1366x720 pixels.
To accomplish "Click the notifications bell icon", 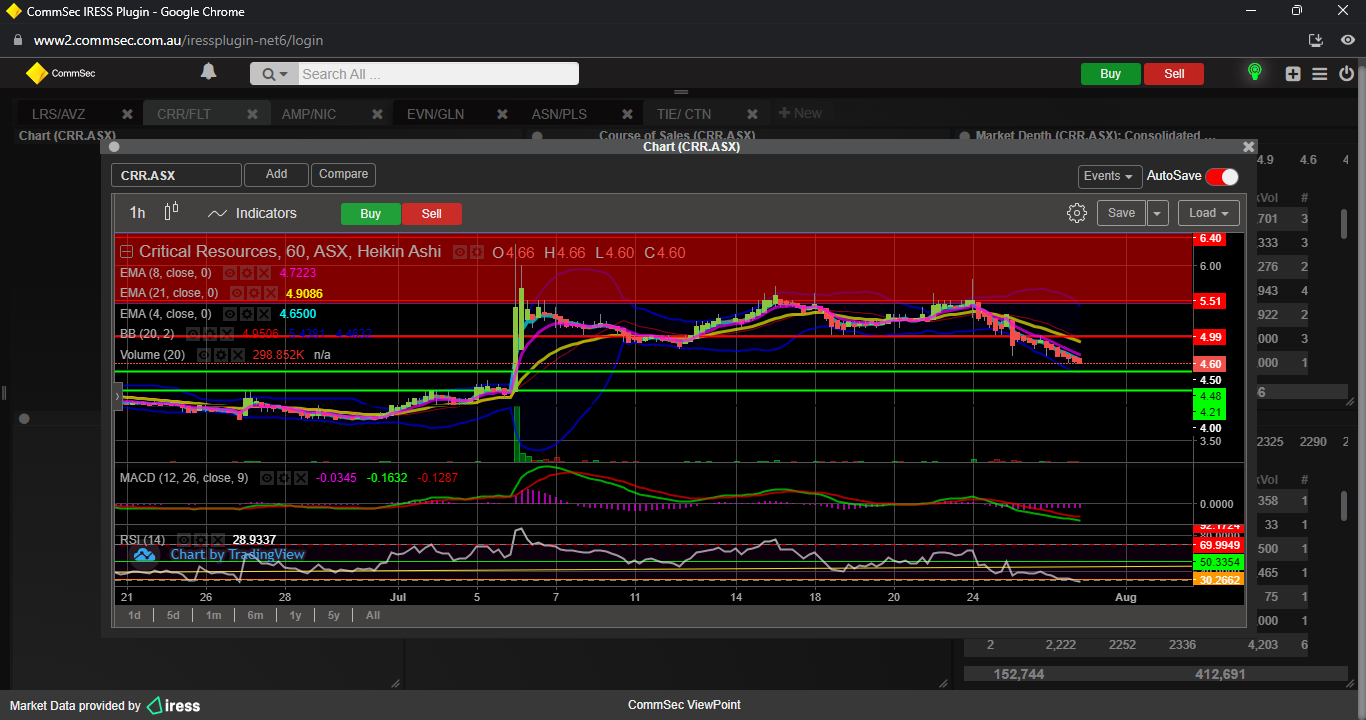I will click(208, 72).
